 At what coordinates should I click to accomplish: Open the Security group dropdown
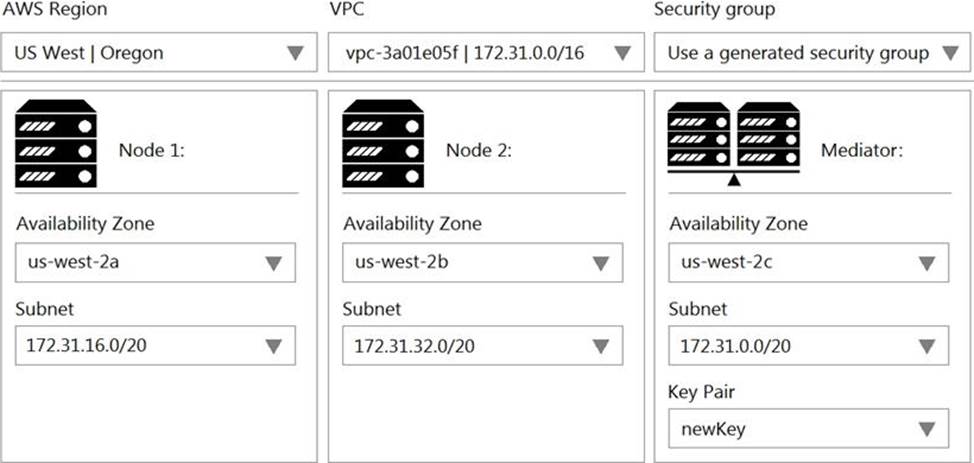pyautogui.click(x=811, y=53)
